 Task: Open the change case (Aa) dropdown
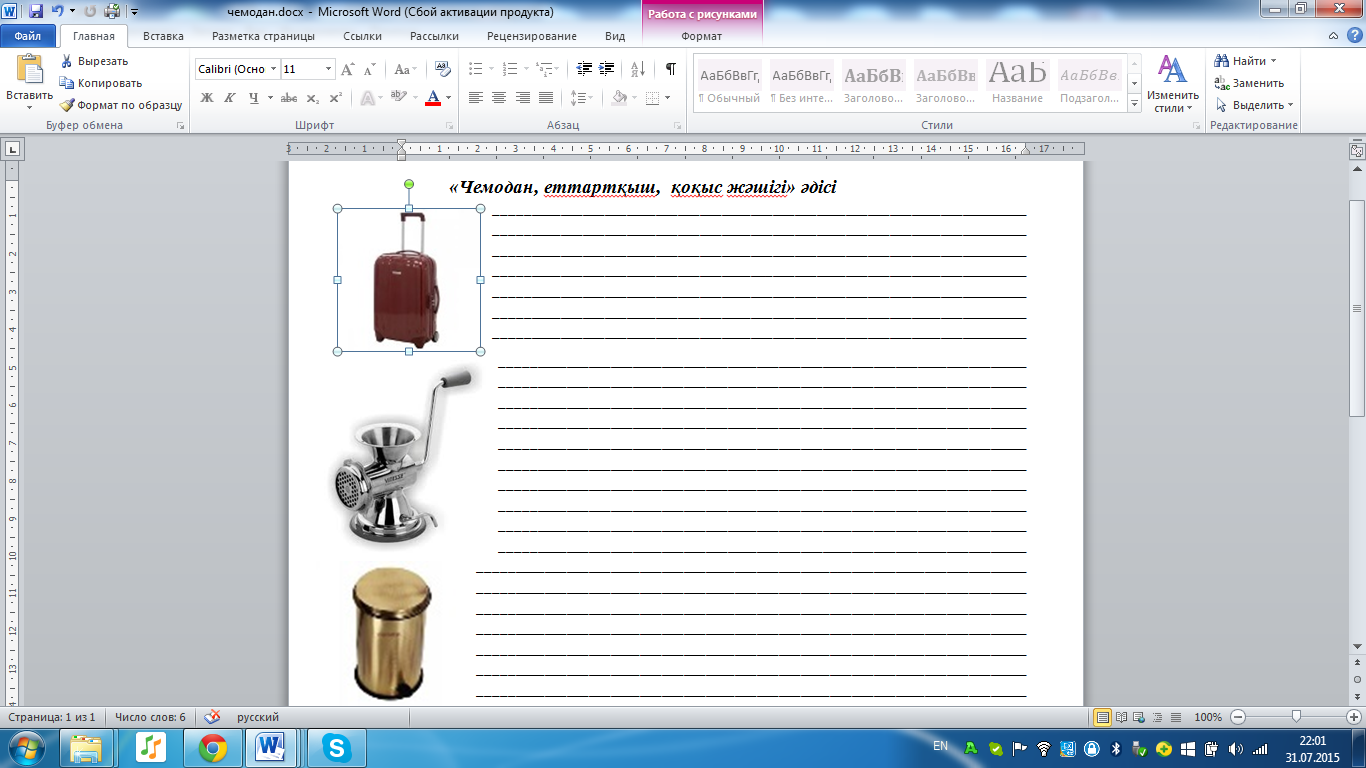405,69
